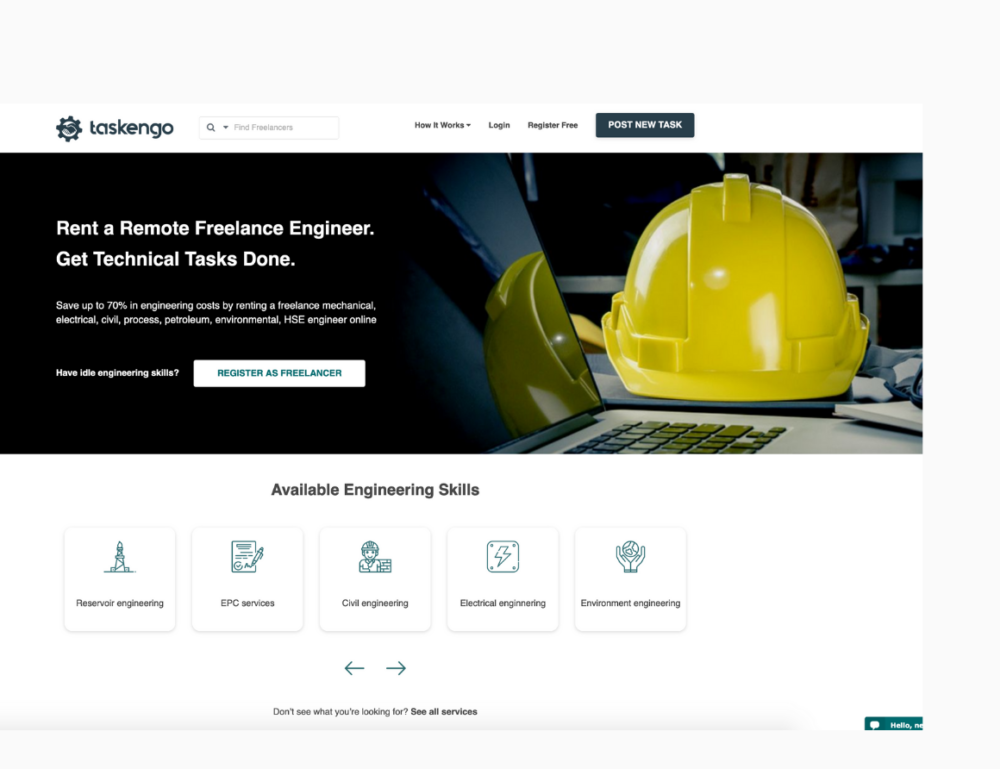Select the EPC services document icon
Viewport: 1000px width, 769px height.
click(247, 557)
